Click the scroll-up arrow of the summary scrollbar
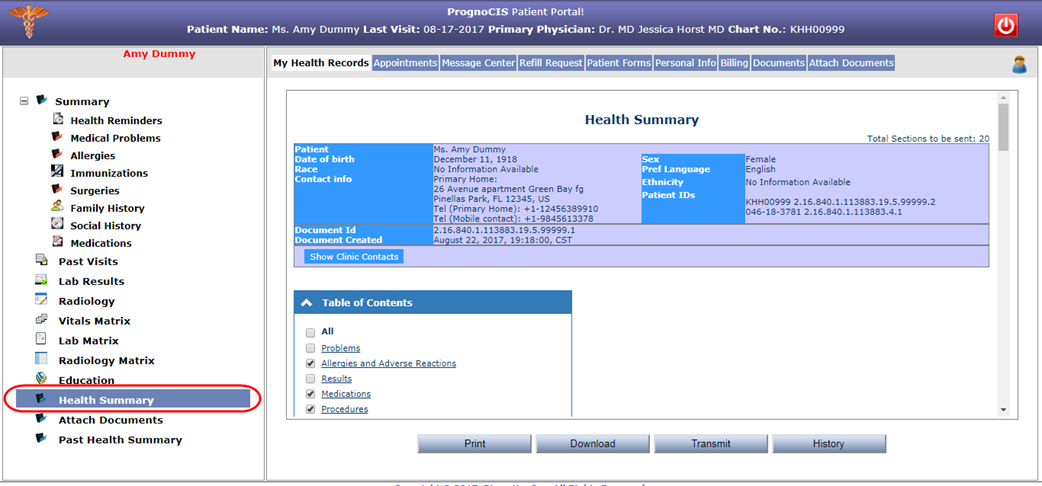The image size is (1042, 486). pos(1003,98)
